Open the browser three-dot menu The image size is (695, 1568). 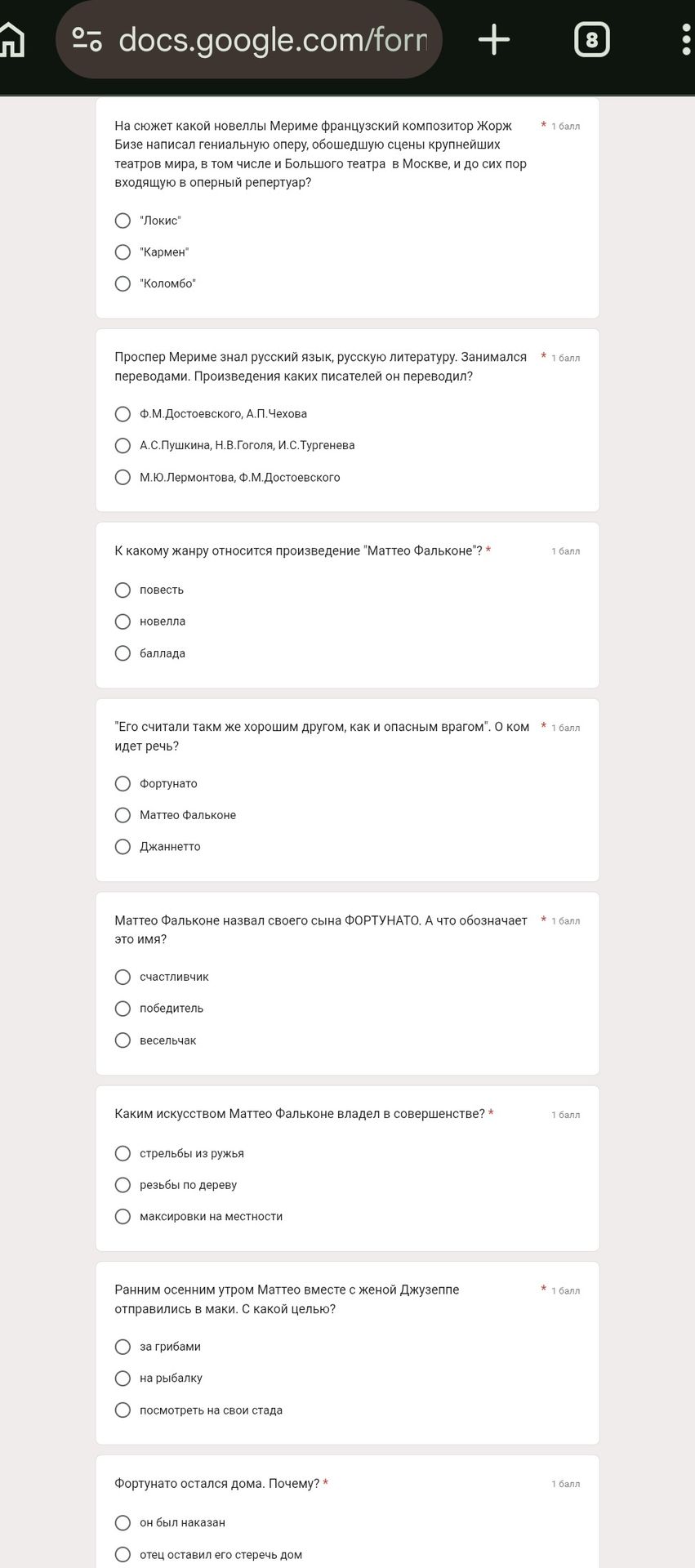tap(686, 39)
